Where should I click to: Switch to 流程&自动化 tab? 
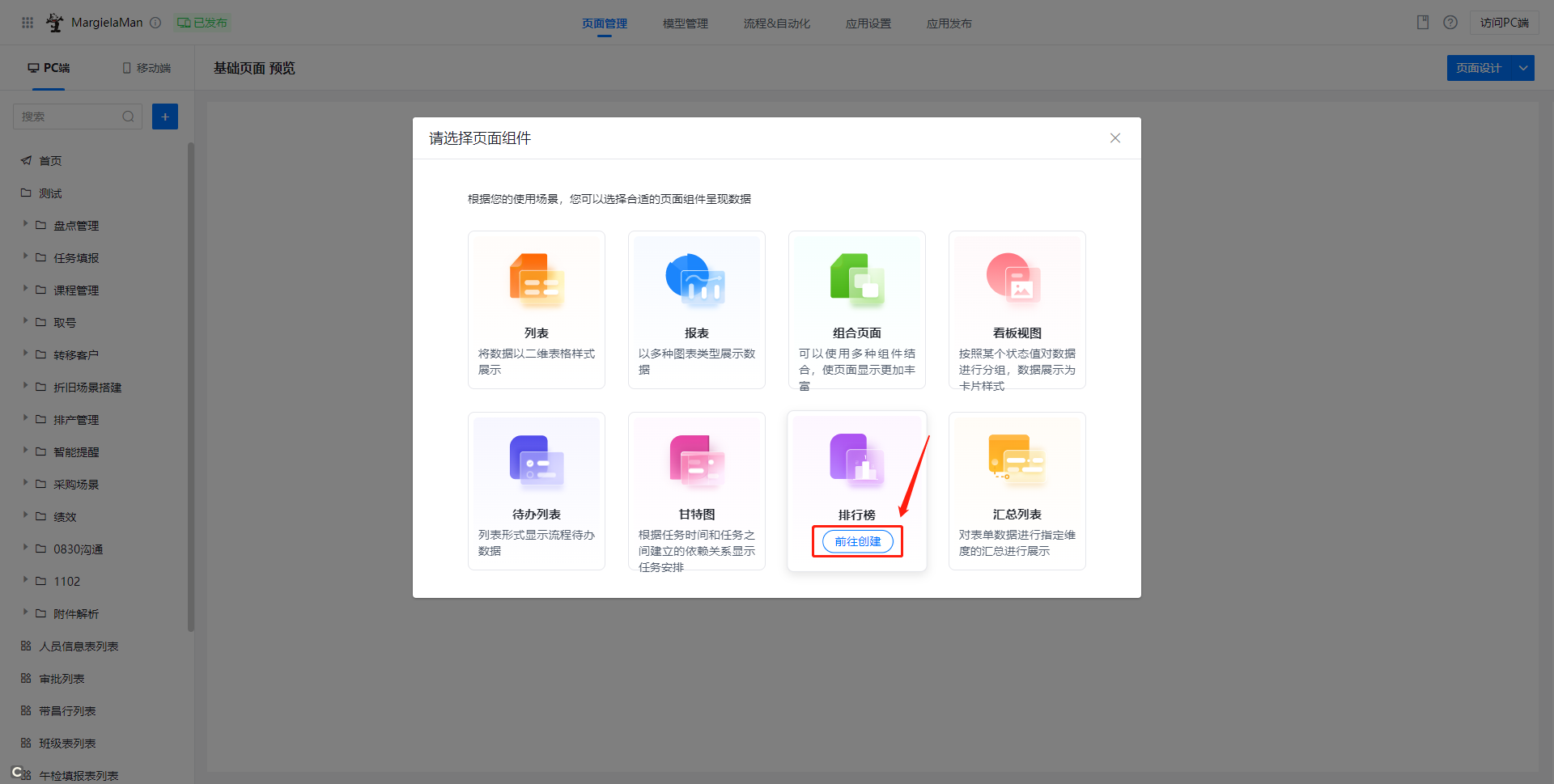click(x=777, y=23)
